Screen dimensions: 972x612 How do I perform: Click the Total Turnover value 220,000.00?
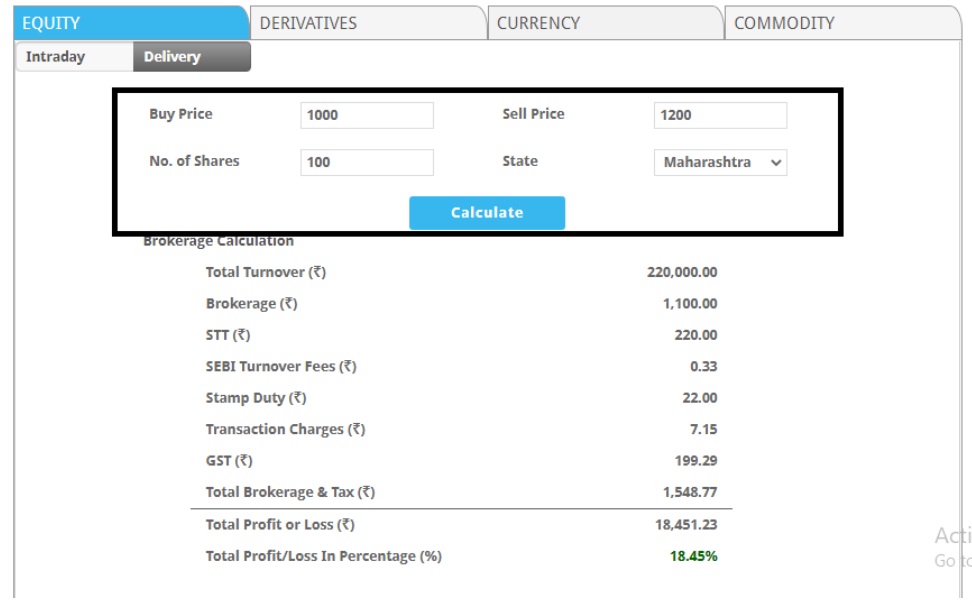(682, 272)
